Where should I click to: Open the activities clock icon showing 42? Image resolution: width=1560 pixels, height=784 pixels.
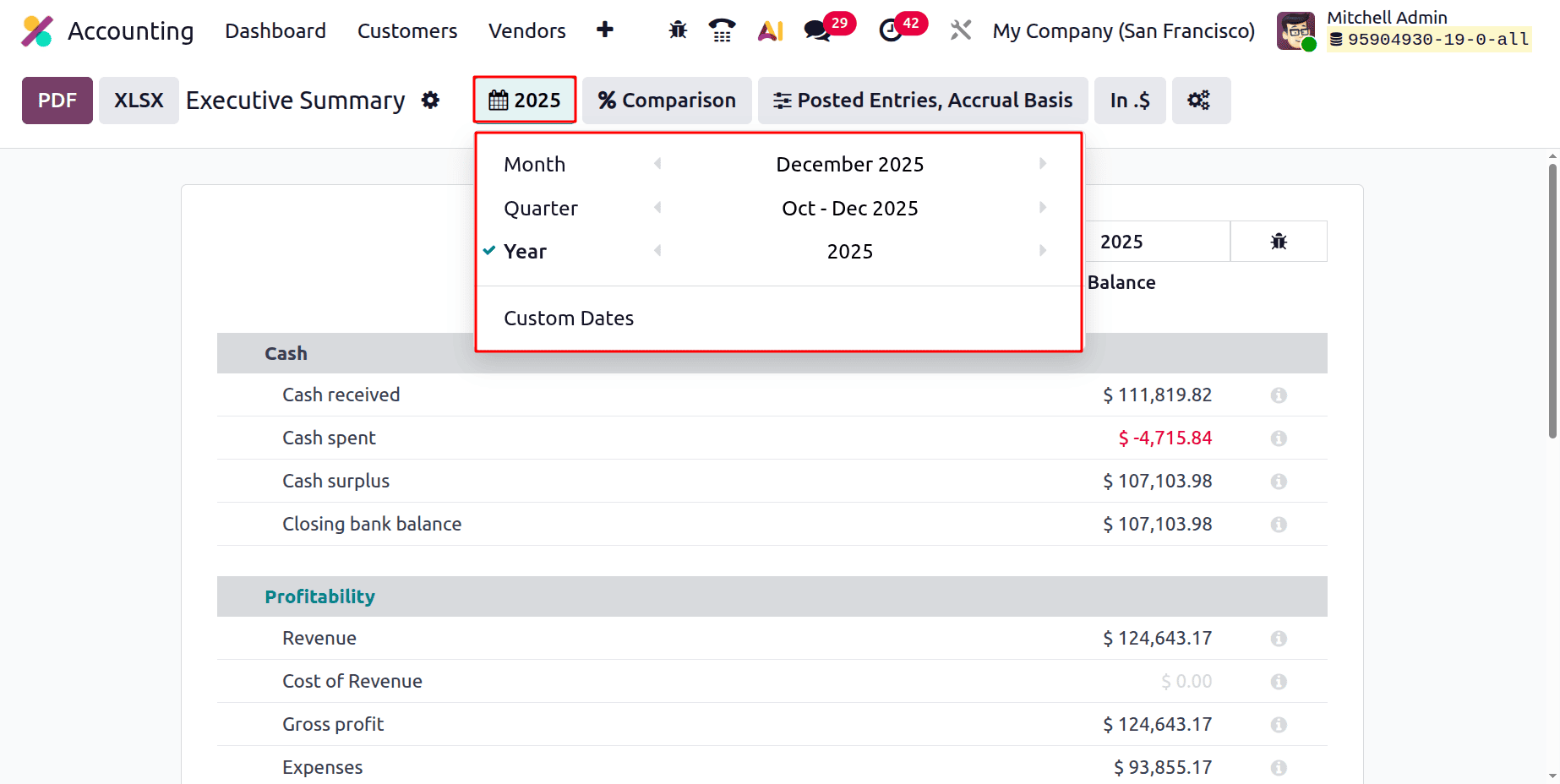tap(892, 32)
